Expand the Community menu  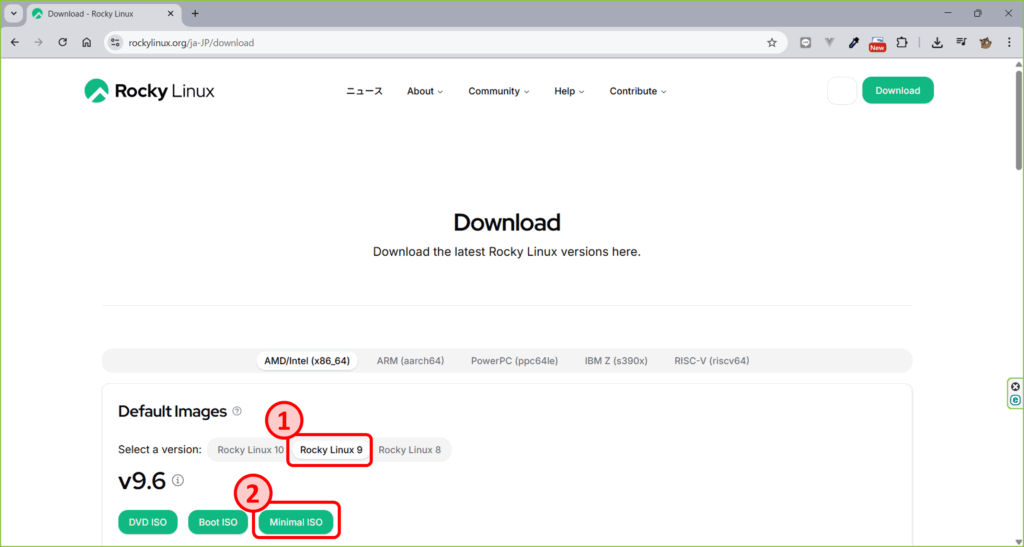click(x=499, y=91)
